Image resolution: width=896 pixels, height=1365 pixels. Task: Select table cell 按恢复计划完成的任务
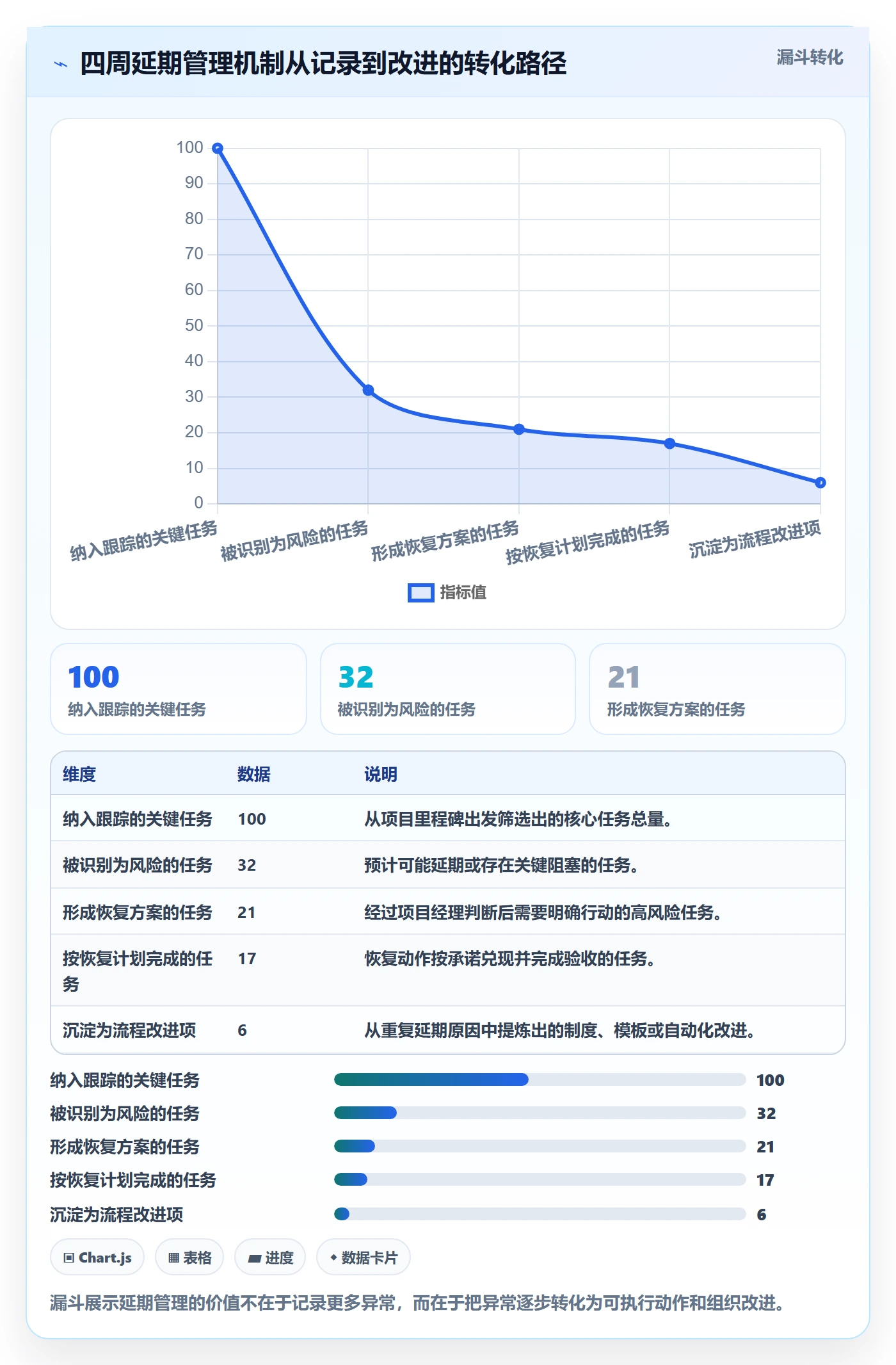click(x=138, y=971)
